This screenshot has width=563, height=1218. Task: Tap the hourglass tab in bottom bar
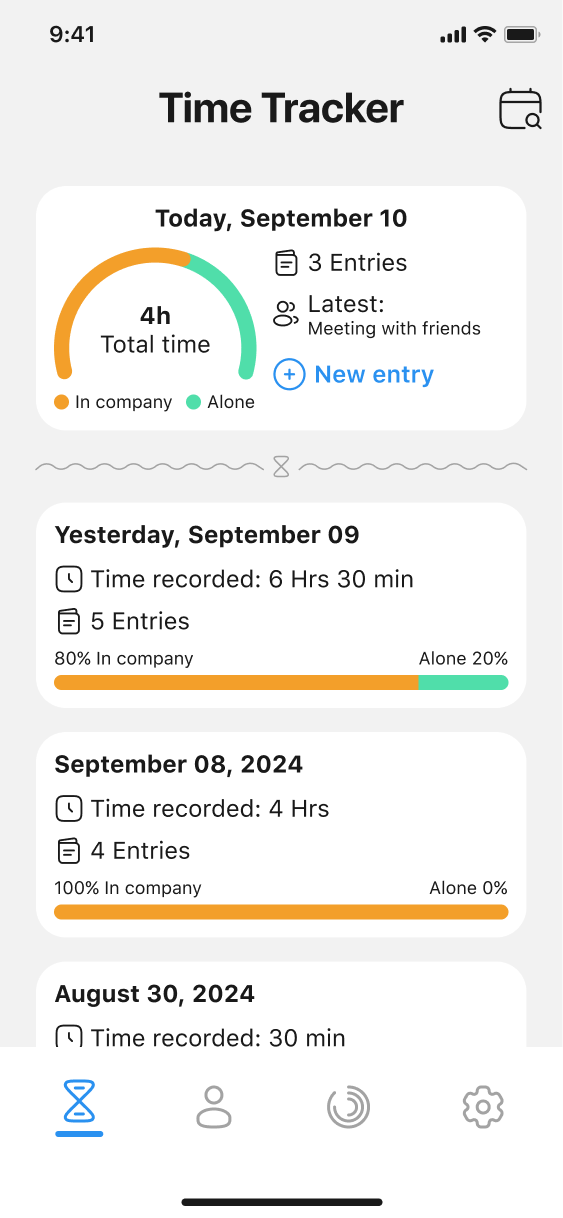pyautogui.click(x=79, y=1106)
